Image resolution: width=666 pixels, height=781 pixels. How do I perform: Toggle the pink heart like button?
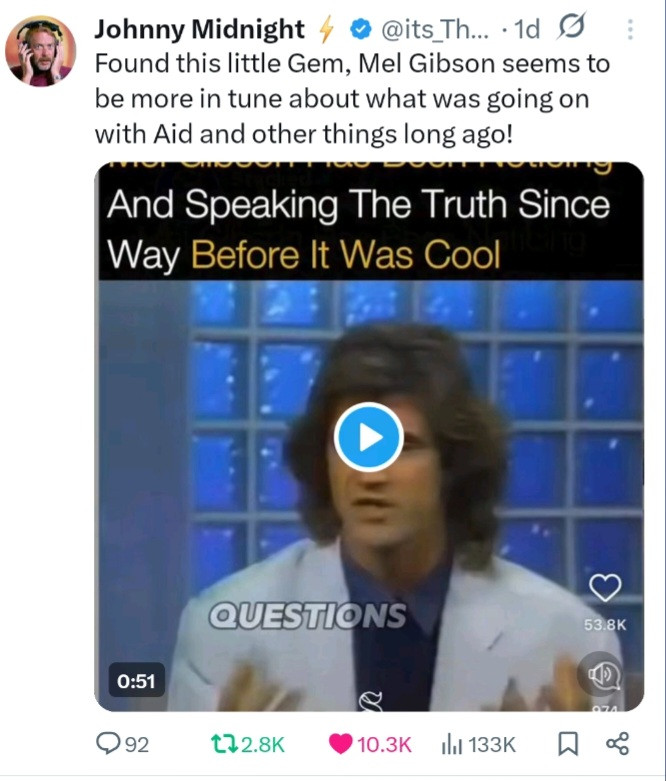341,744
